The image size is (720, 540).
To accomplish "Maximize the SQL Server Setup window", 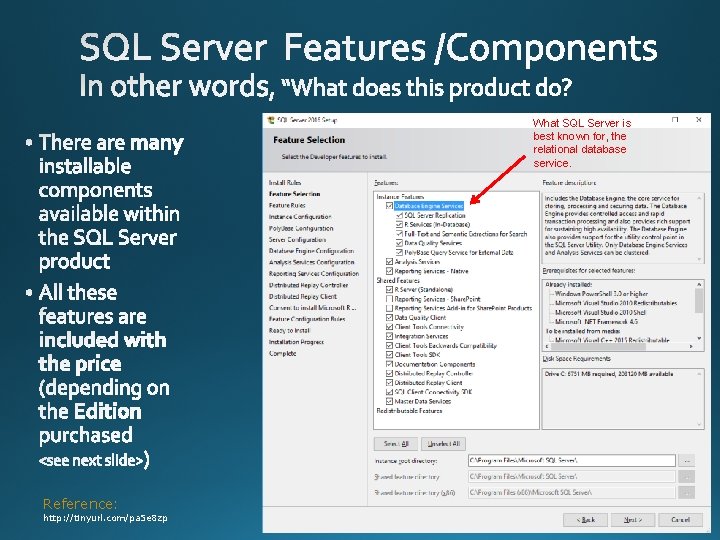I will click(675, 120).
